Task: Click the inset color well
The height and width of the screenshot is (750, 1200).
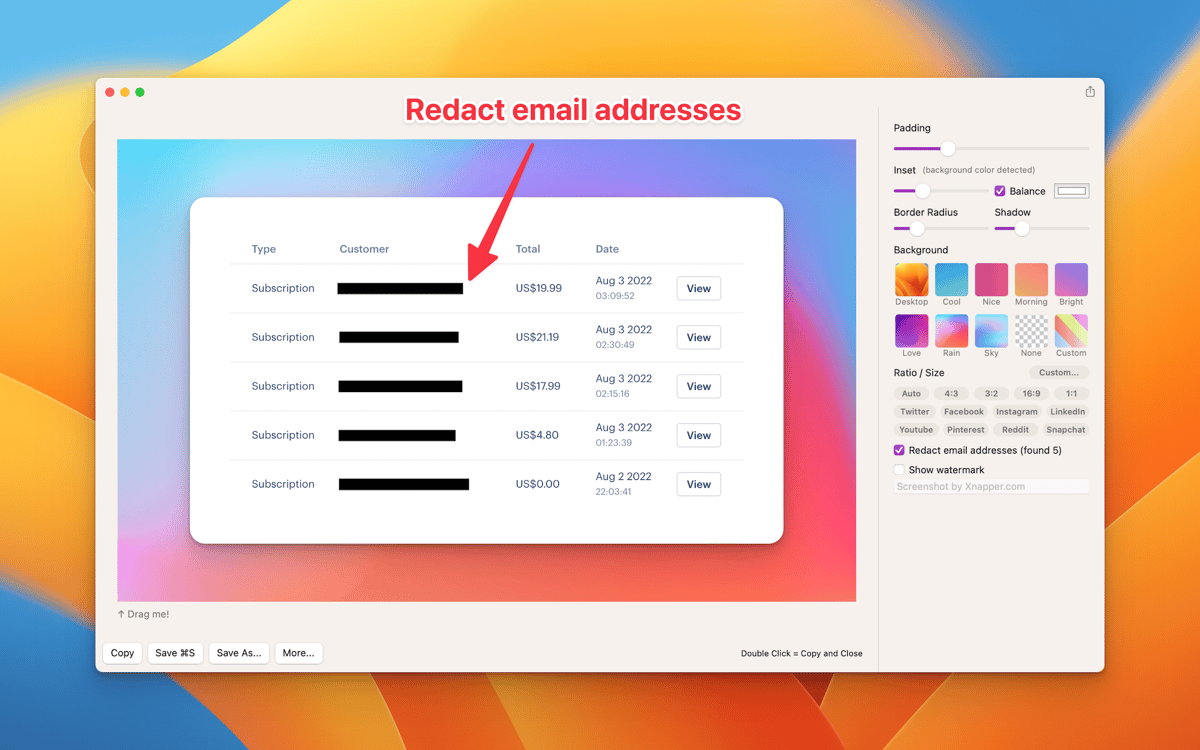Action: pyautogui.click(x=1072, y=191)
